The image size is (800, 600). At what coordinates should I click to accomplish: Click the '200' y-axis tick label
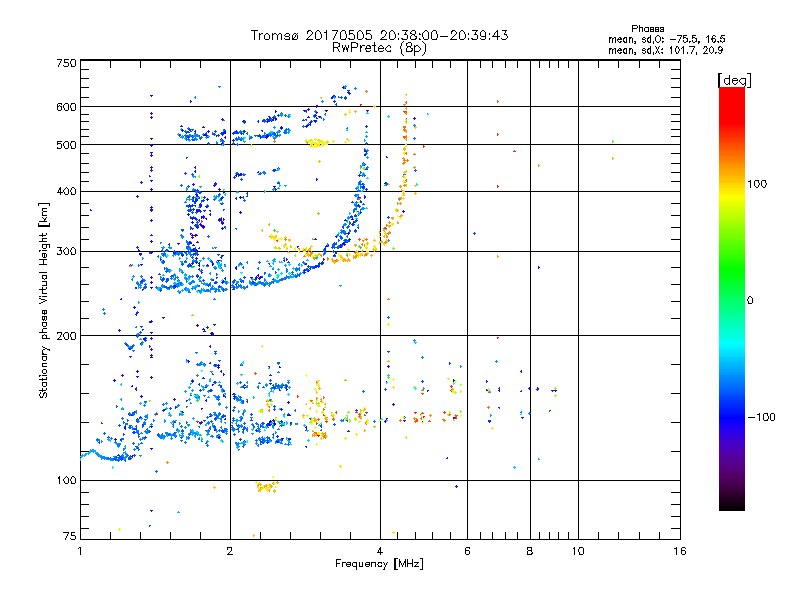pos(66,336)
